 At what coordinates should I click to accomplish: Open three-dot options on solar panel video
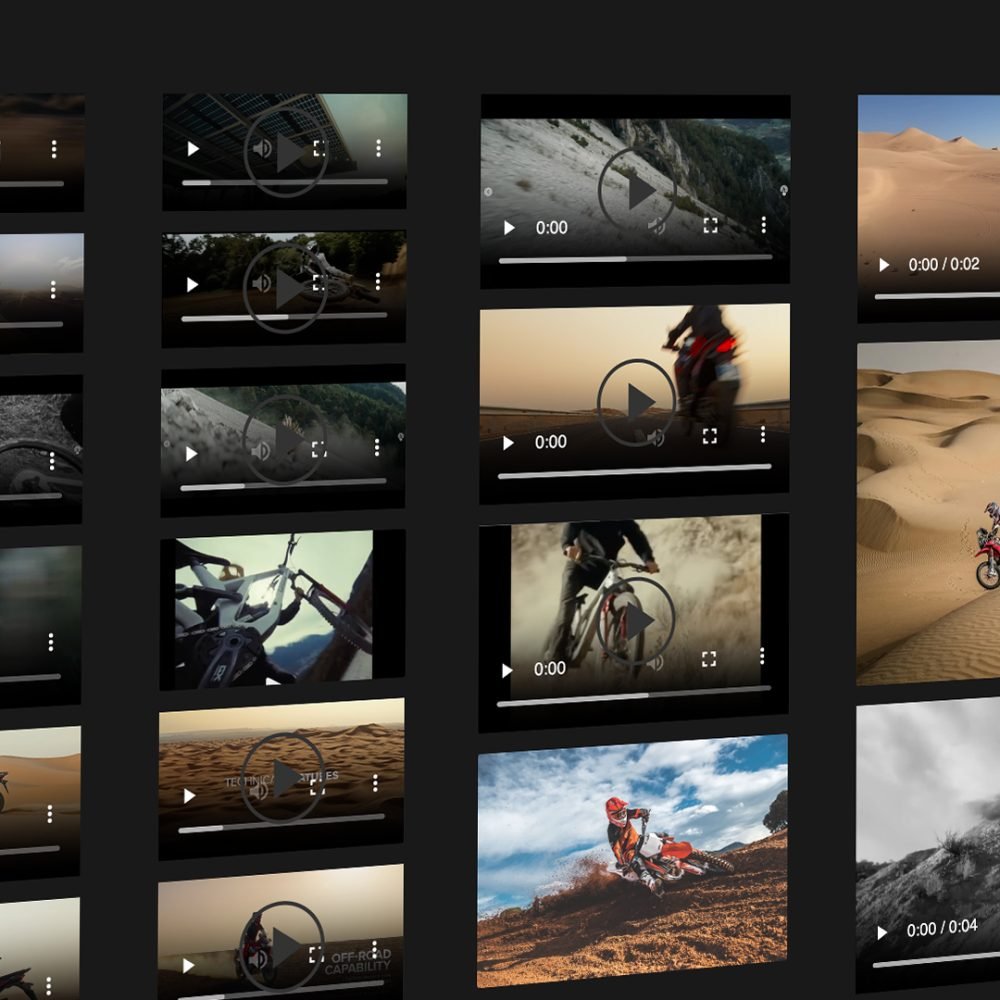[378, 148]
